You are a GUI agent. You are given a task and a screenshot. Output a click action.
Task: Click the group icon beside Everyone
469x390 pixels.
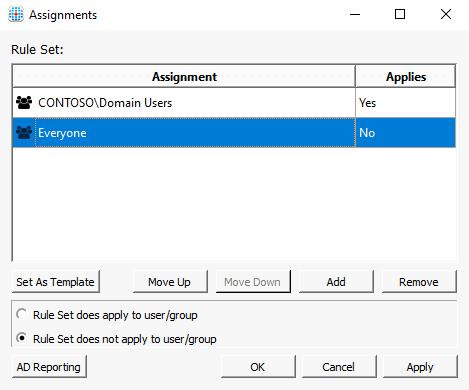pos(24,133)
